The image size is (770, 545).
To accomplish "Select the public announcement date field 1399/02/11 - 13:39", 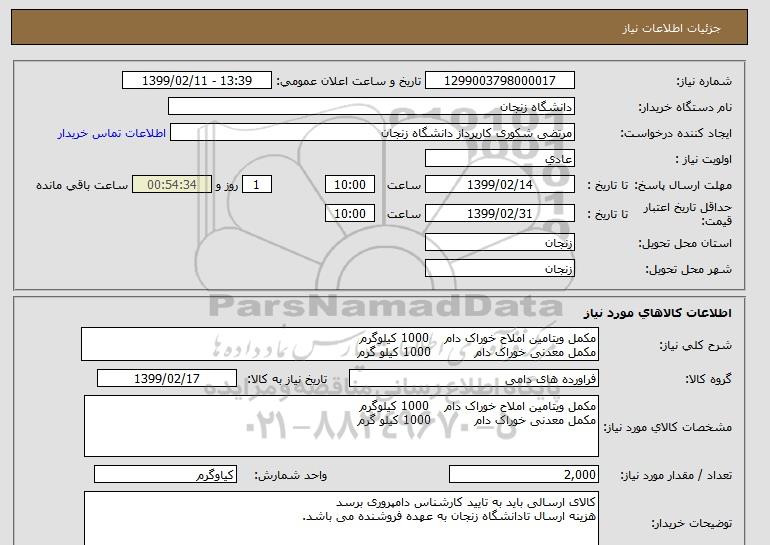I will (196, 81).
